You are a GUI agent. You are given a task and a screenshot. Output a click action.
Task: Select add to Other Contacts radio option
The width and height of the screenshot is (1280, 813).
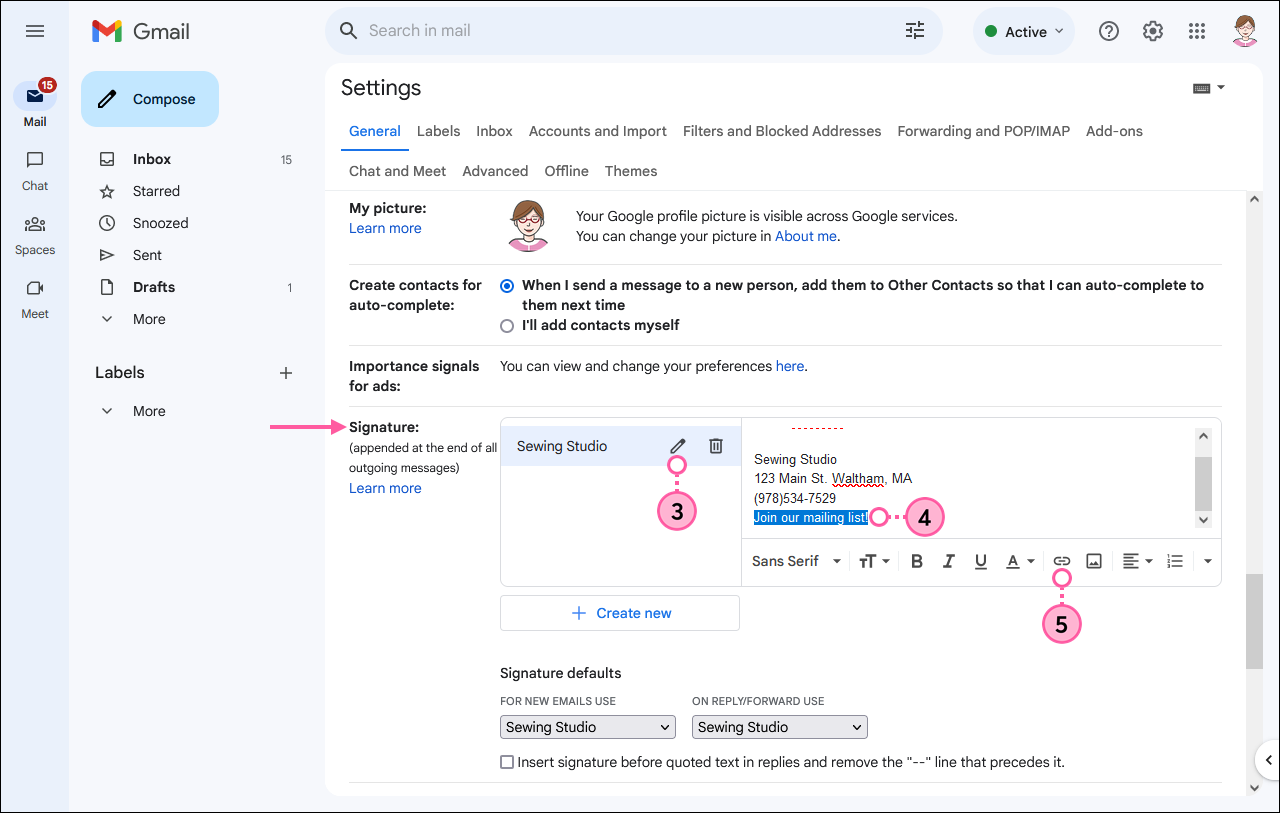[507, 286]
